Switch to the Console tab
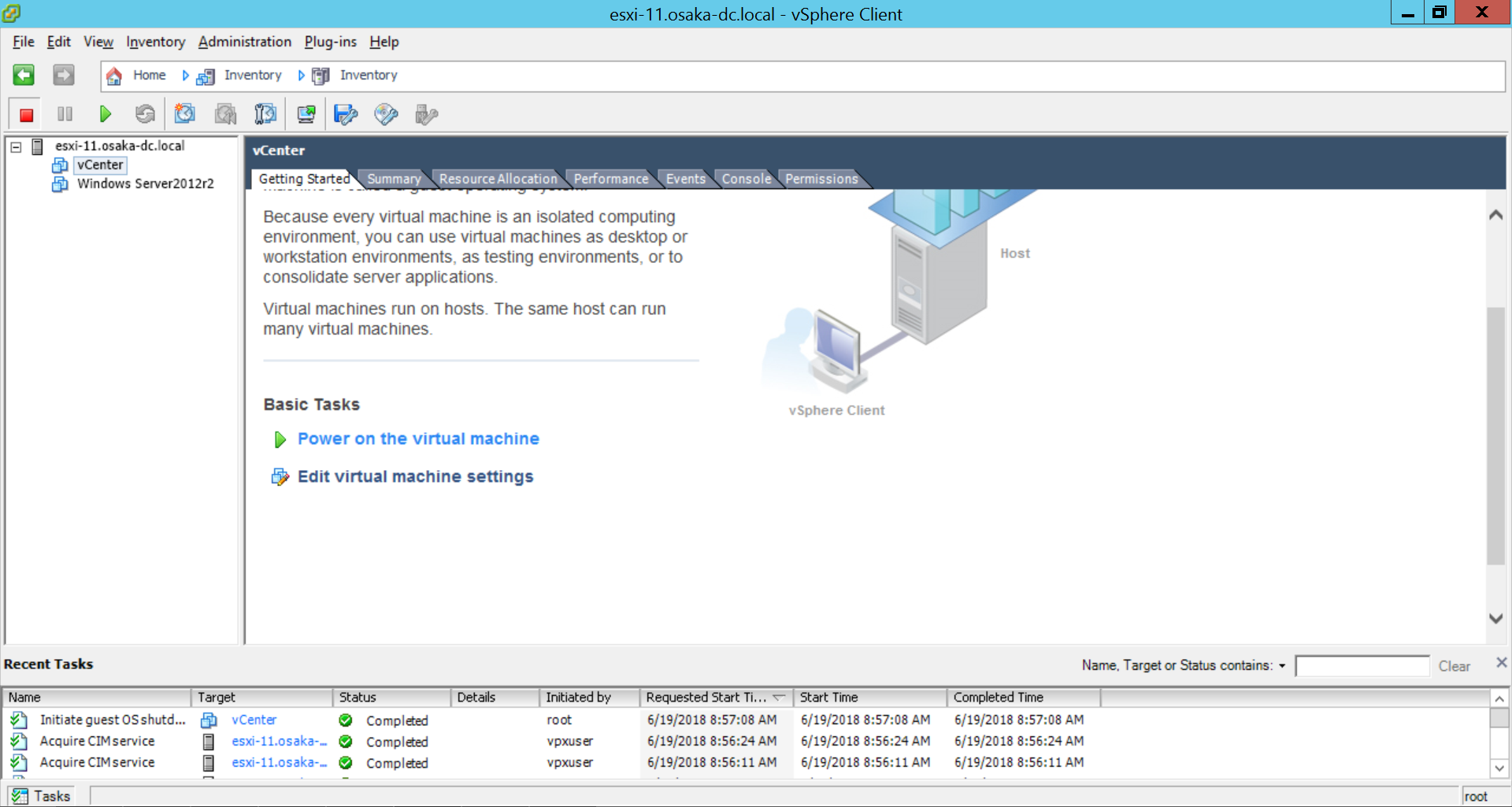This screenshot has height=807, width=1512. click(747, 179)
